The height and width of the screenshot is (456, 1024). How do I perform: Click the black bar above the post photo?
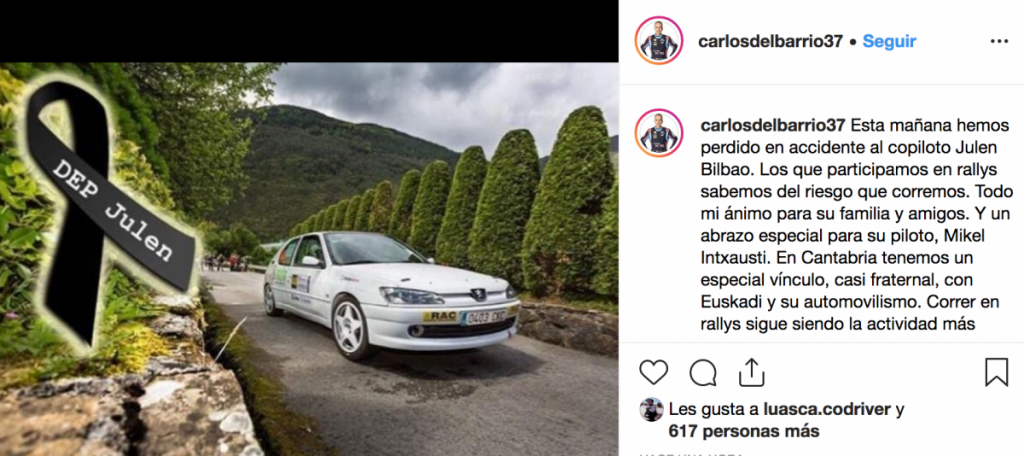click(x=309, y=31)
